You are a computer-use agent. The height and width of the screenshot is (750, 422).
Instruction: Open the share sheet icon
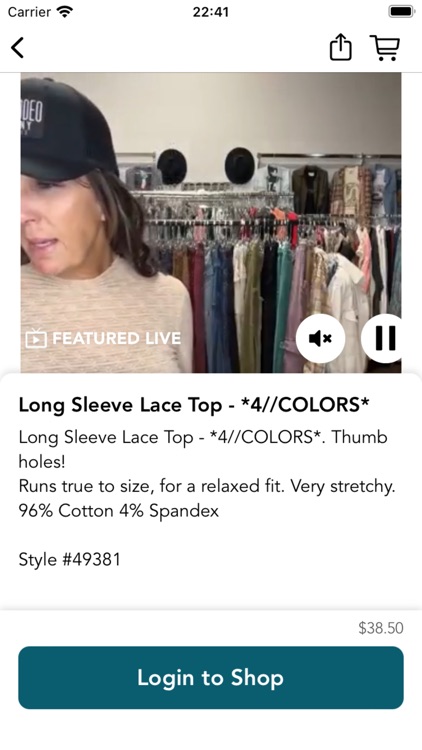(x=341, y=47)
